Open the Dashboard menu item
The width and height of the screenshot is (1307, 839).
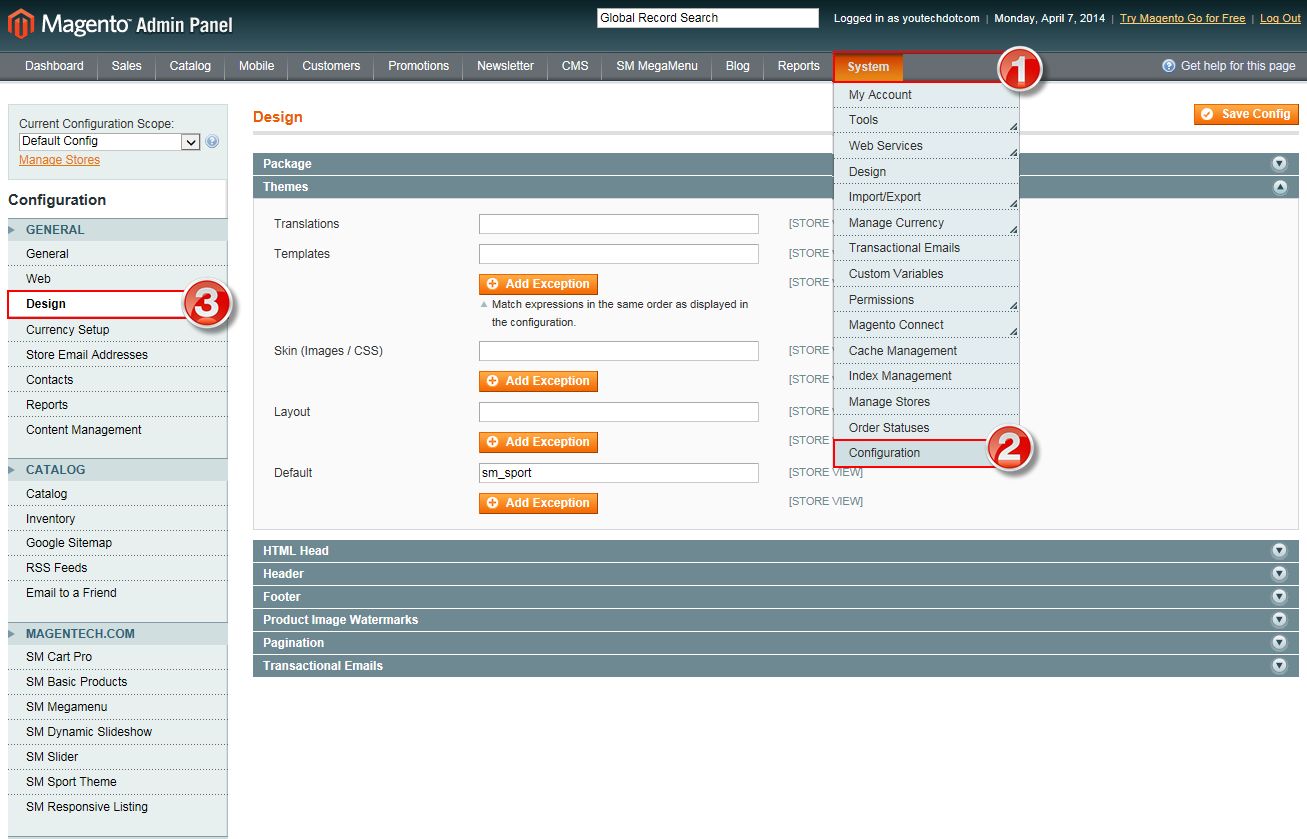click(x=54, y=66)
